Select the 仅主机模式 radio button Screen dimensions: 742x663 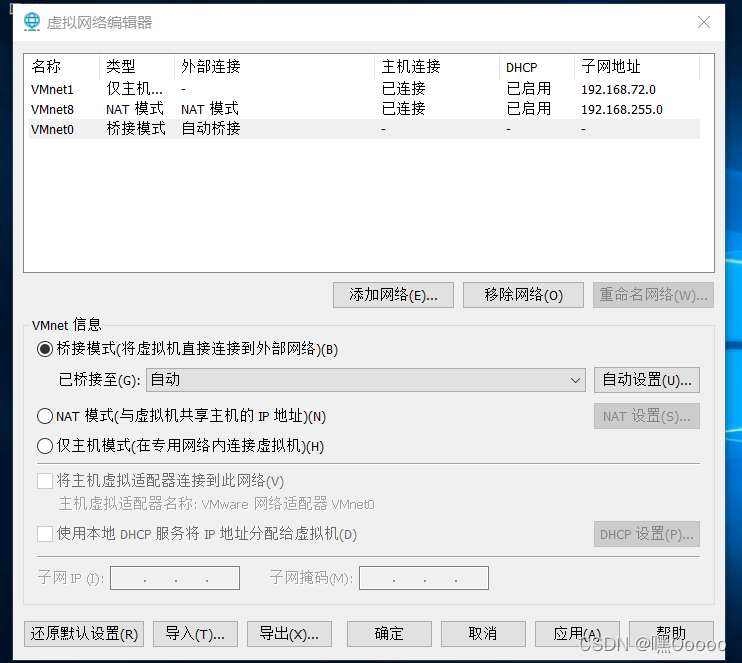(45, 446)
